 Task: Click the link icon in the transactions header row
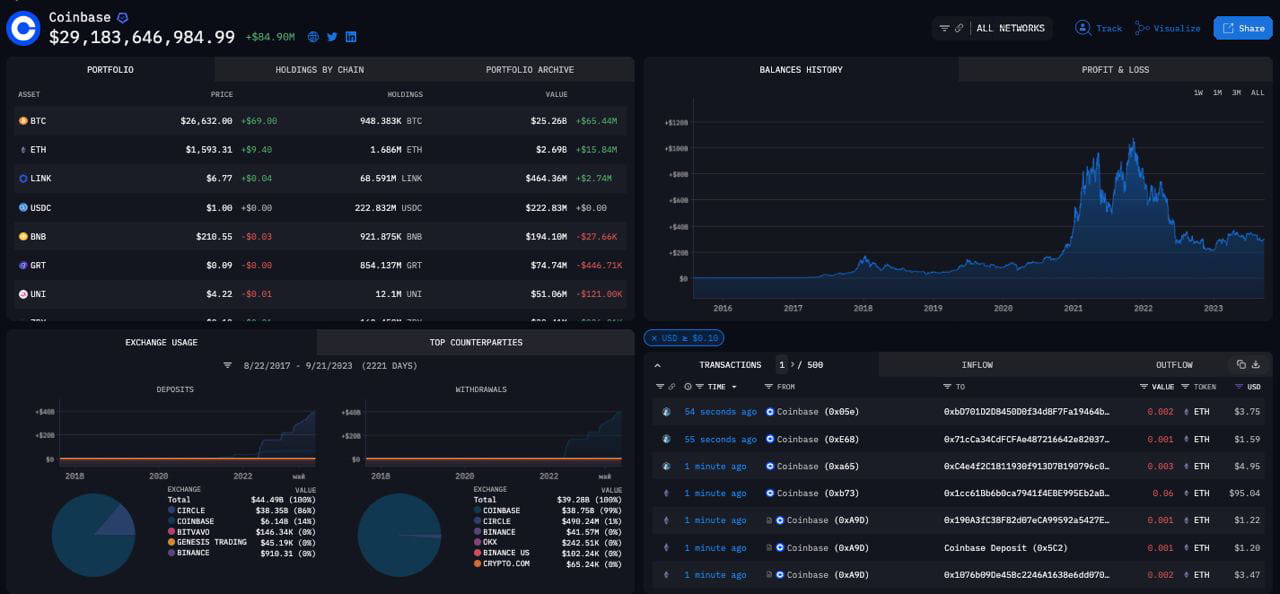click(x=672, y=386)
